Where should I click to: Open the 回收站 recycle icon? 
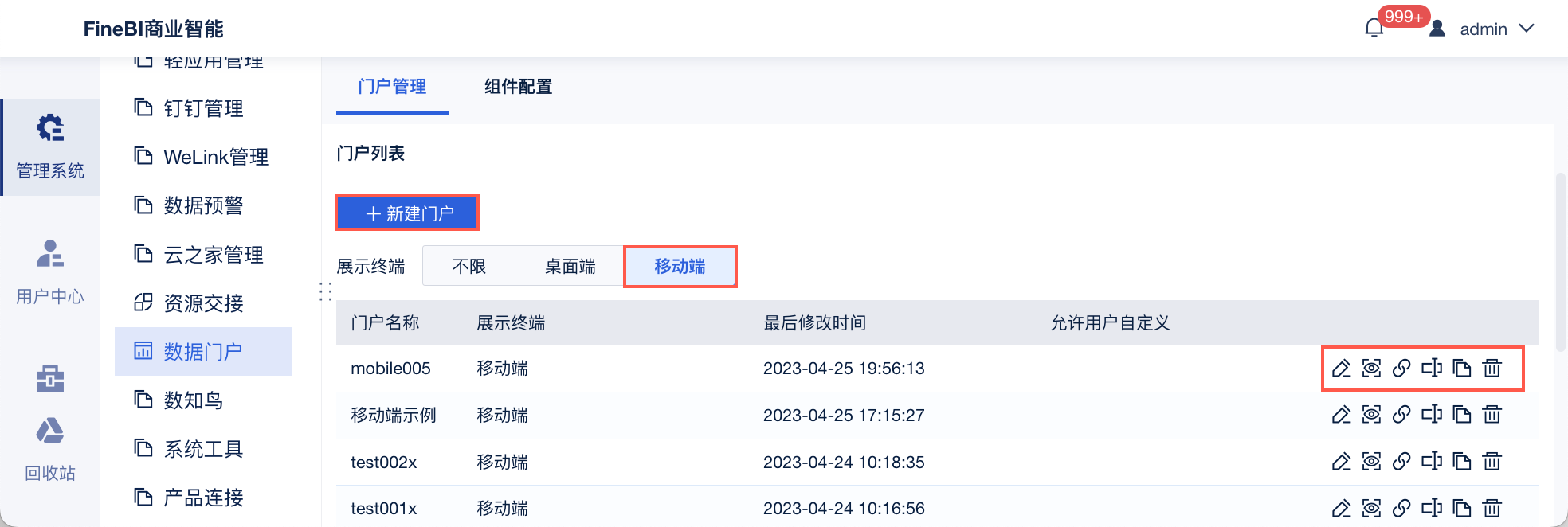(x=50, y=431)
